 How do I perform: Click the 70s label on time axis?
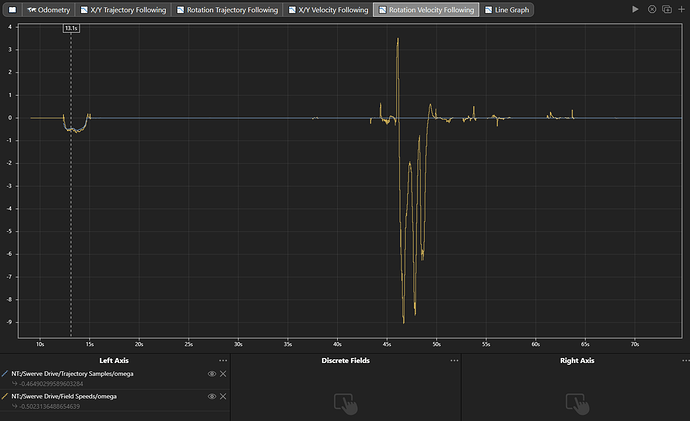(635, 344)
